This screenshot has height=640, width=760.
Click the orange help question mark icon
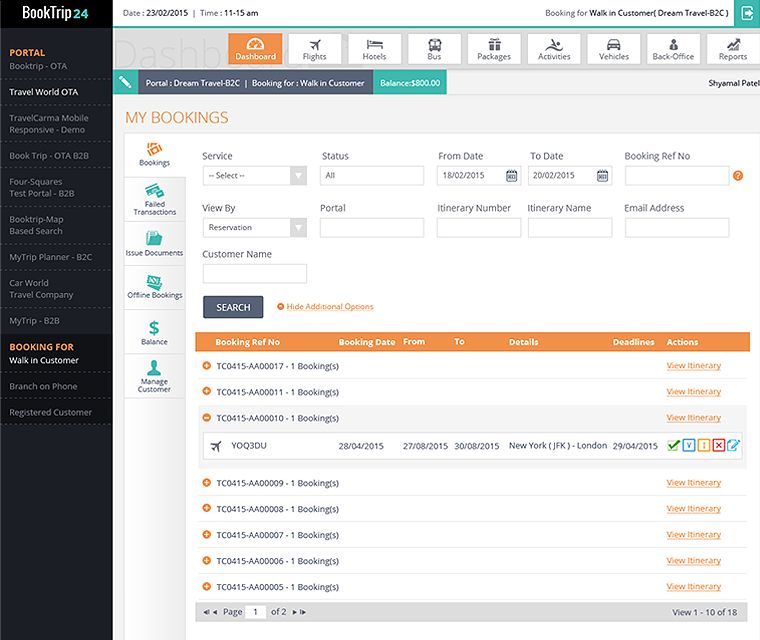738,176
